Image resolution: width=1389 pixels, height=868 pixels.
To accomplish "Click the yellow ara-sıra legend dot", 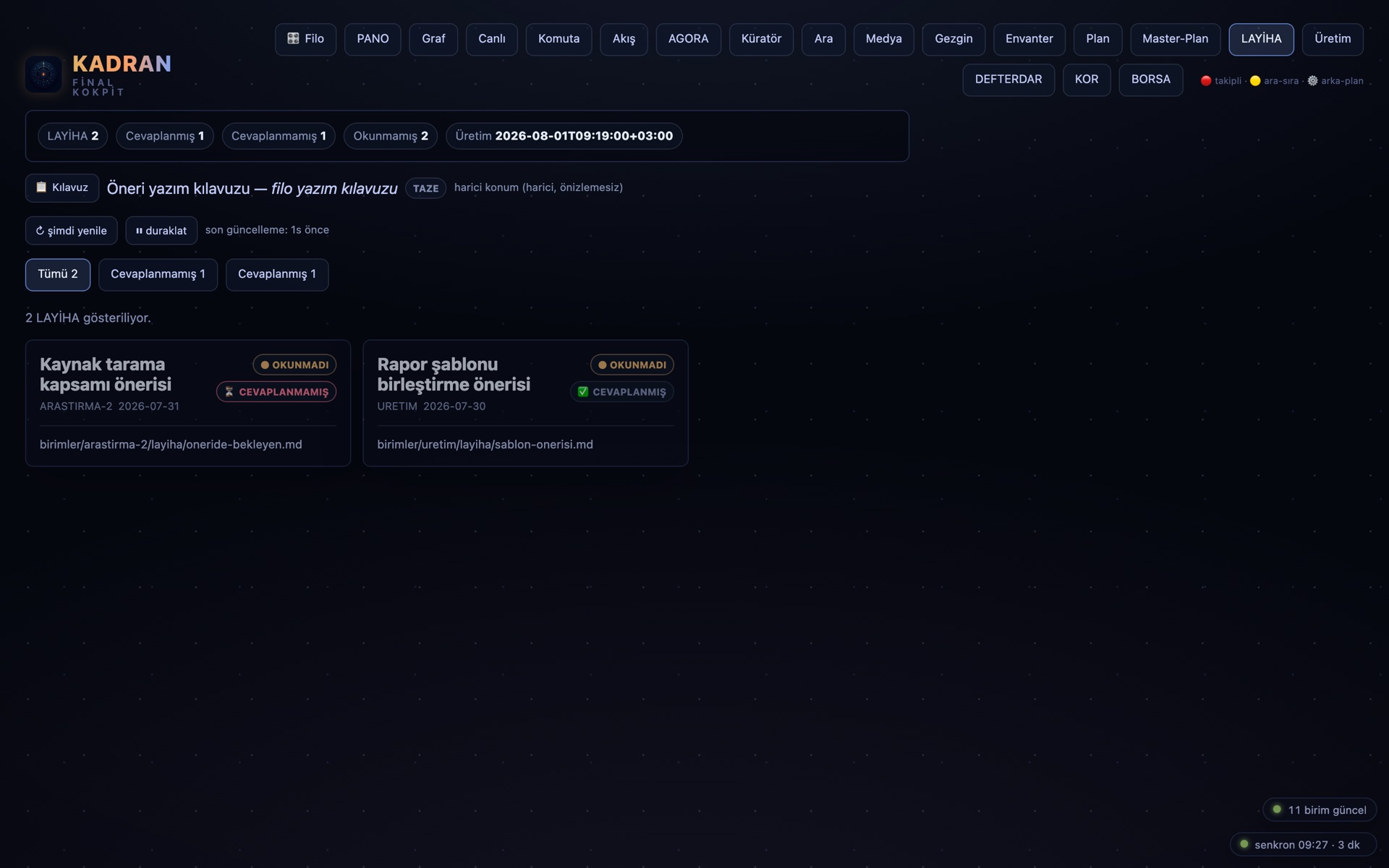I will point(1255,81).
